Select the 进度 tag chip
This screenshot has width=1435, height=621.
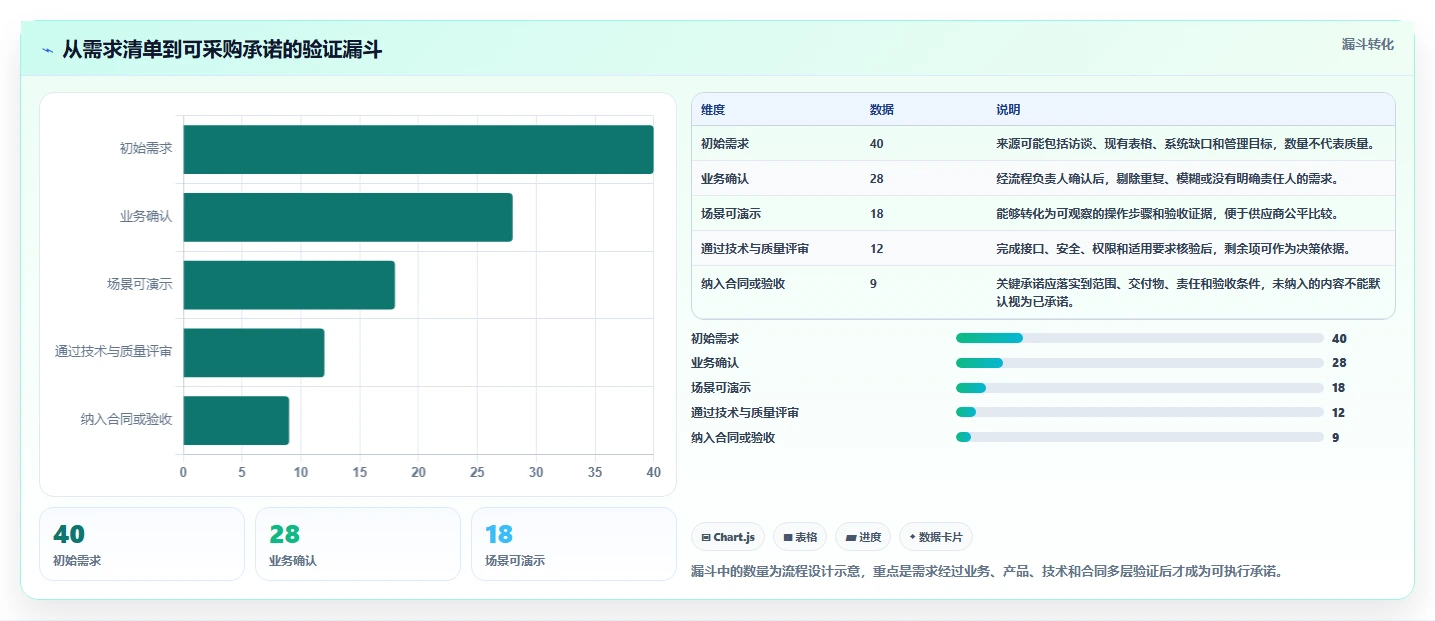863,537
